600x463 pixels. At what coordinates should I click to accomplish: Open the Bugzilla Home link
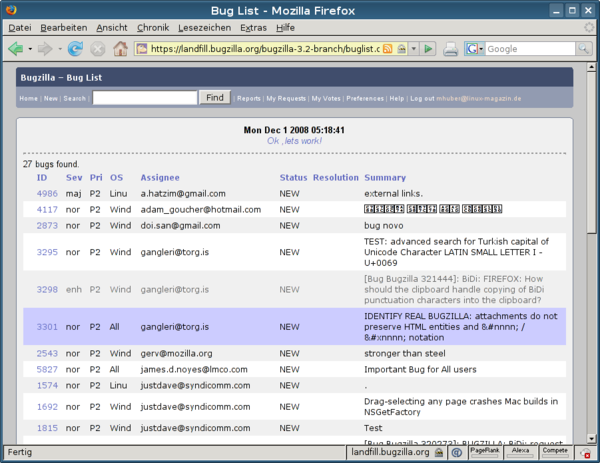[x=28, y=98]
